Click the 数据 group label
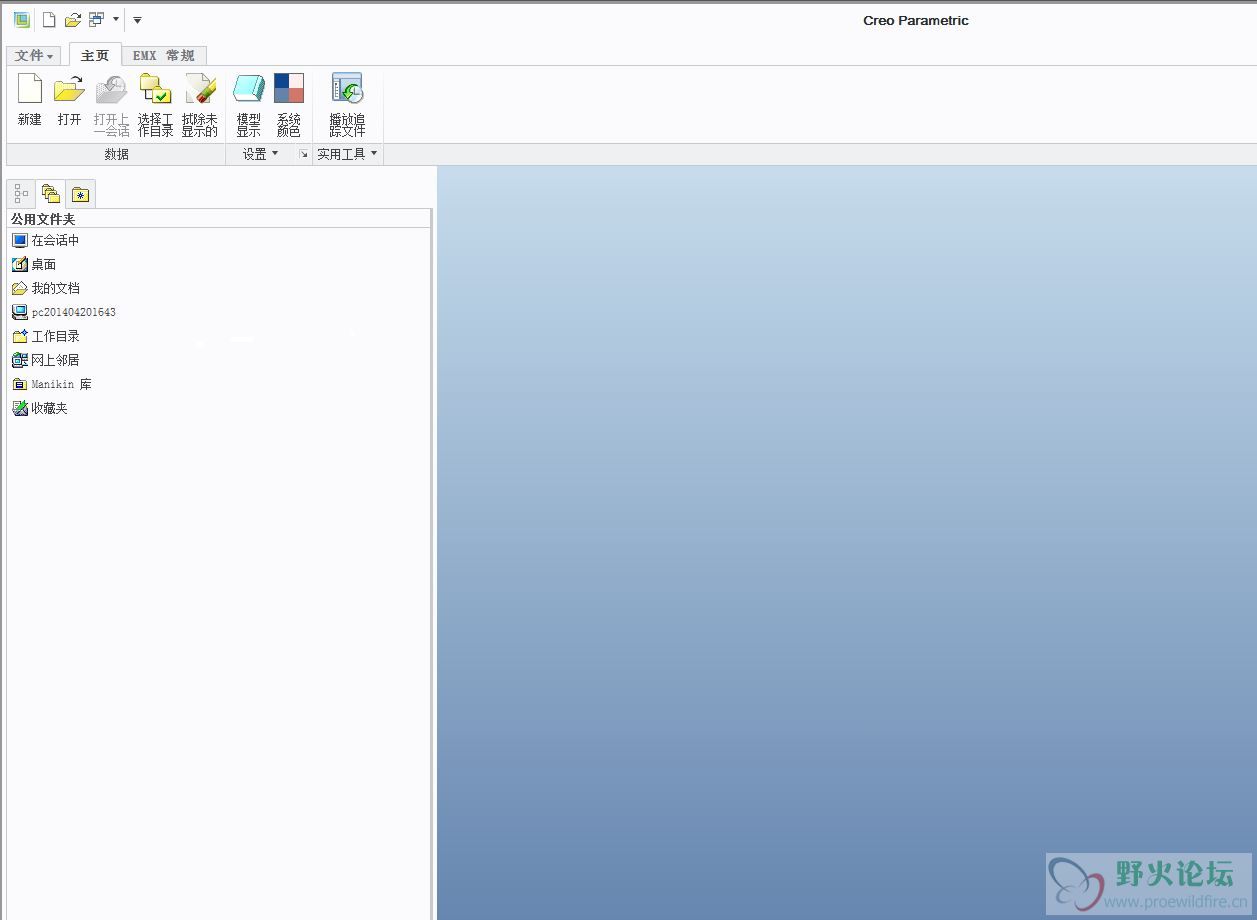The image size is (1257, 920). pyautogui.click(x=116, y=154)
